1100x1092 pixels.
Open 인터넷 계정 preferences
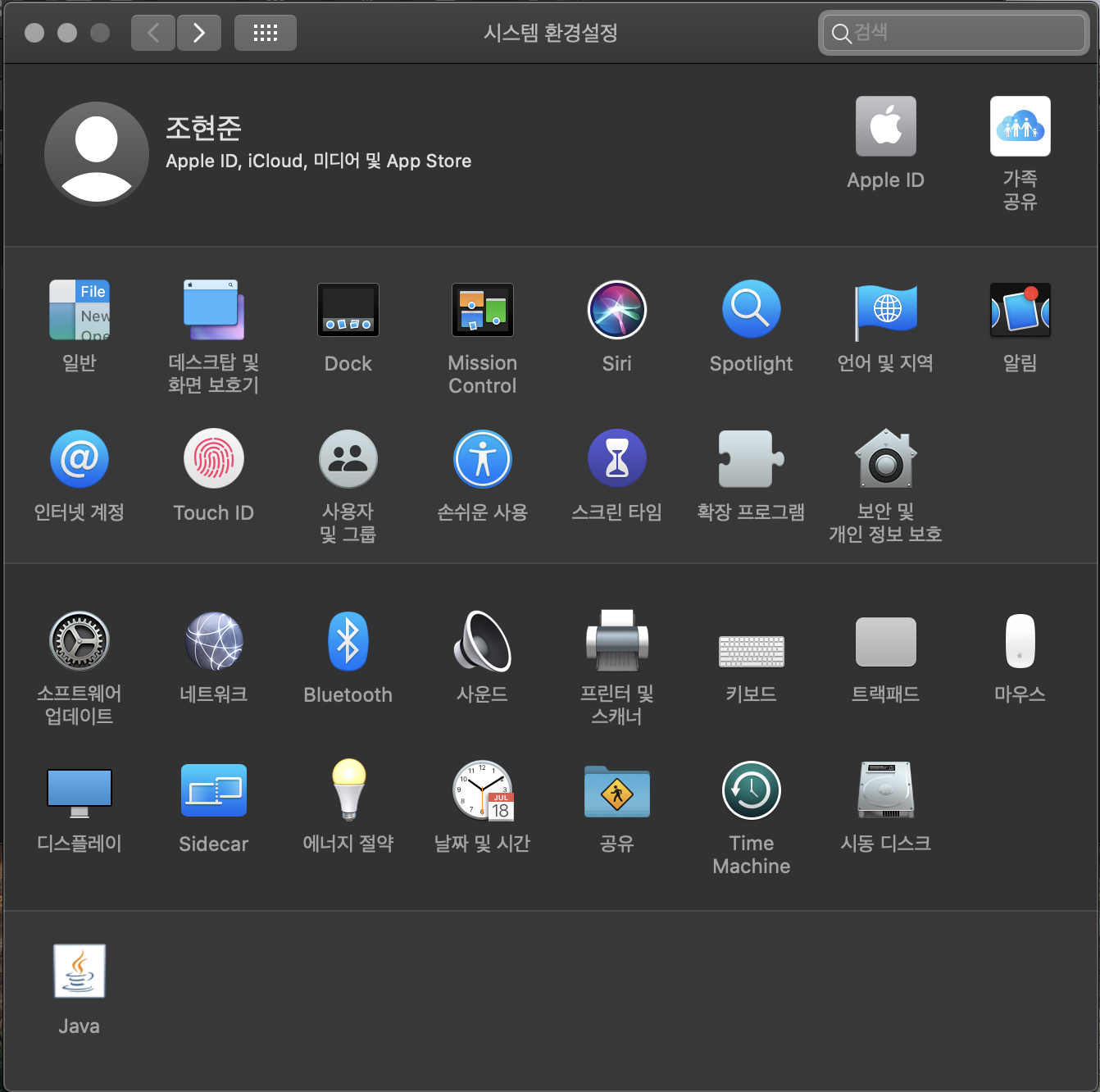[x=80, y=459]
